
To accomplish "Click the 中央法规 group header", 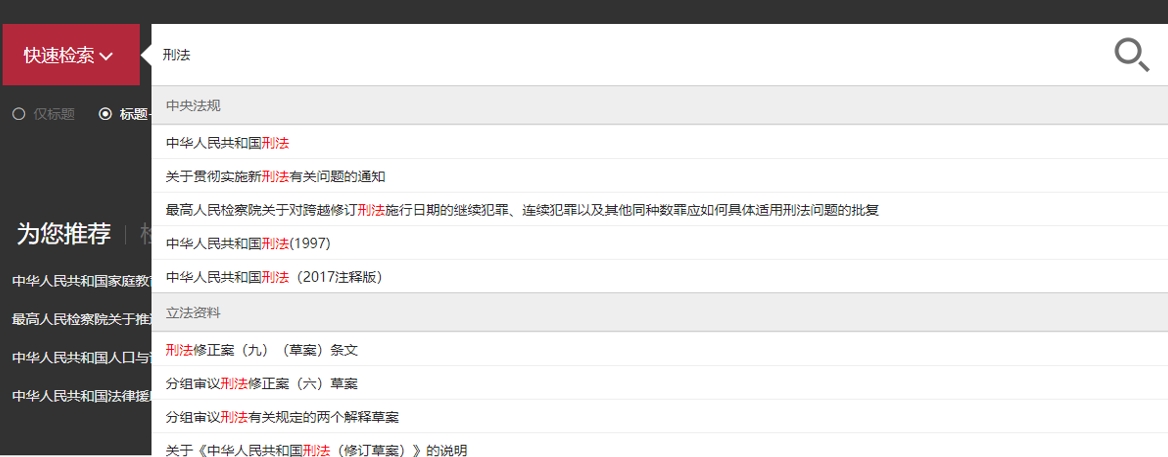I will [659, 106].
